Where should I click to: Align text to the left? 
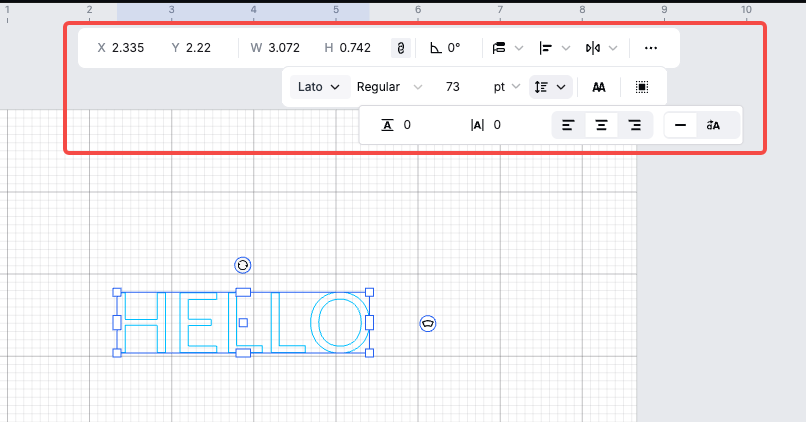click(x=568, y=125)
